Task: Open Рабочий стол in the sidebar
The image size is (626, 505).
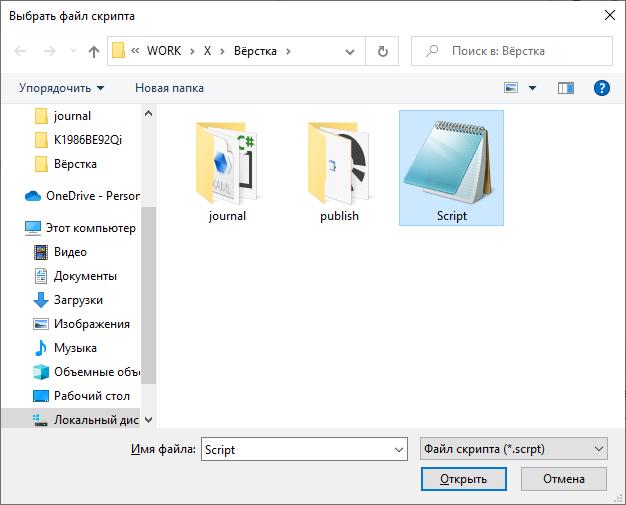Action: click(81, 396)
